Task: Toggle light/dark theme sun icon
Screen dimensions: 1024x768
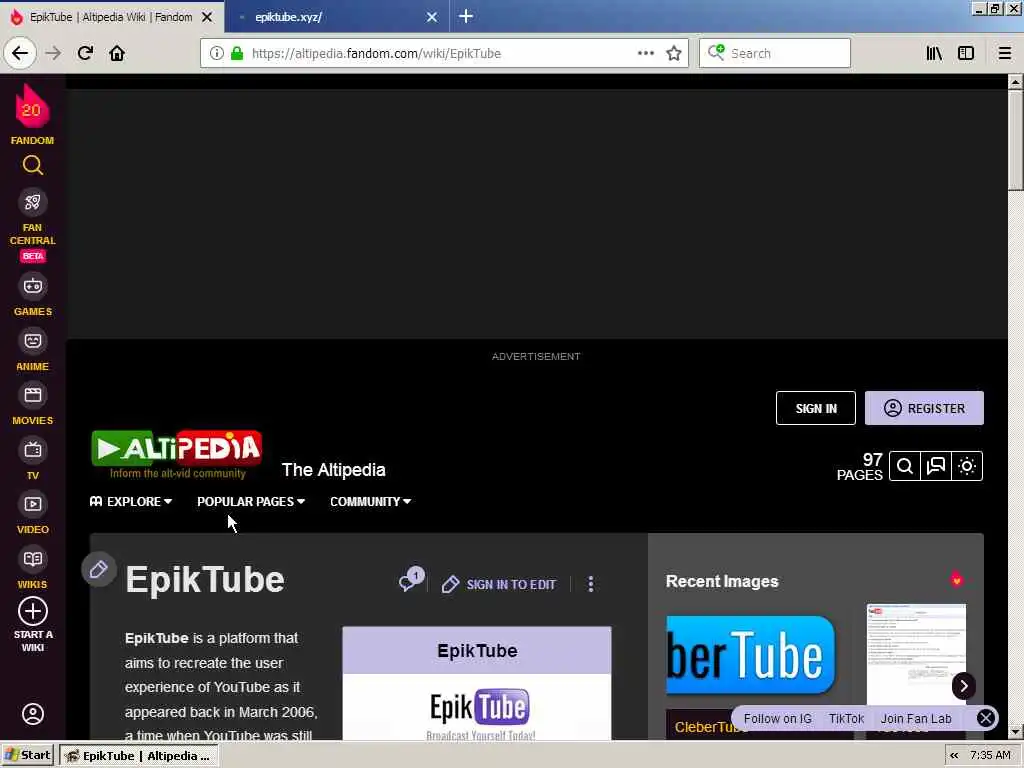Action: click(967, 466)
